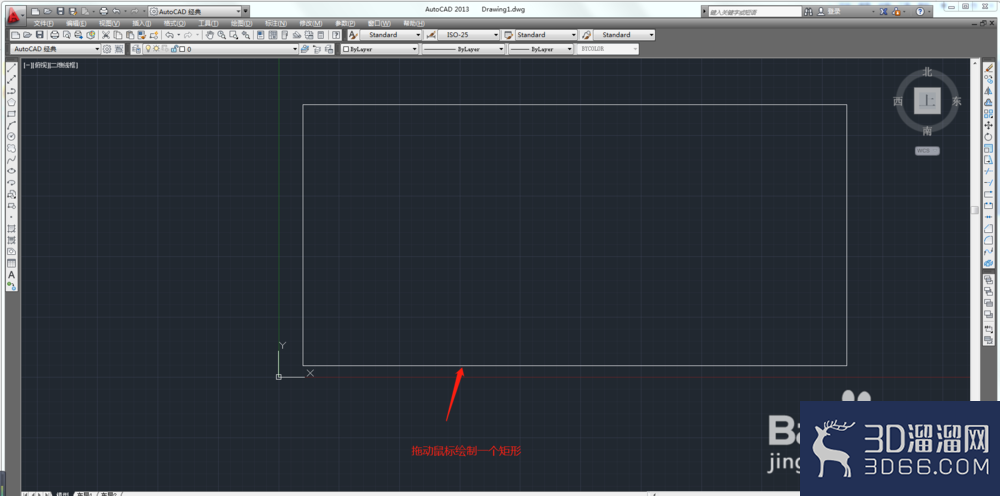Click the WCS coordinate system button
1000x496 pixels.
click(x=927, y=151)
